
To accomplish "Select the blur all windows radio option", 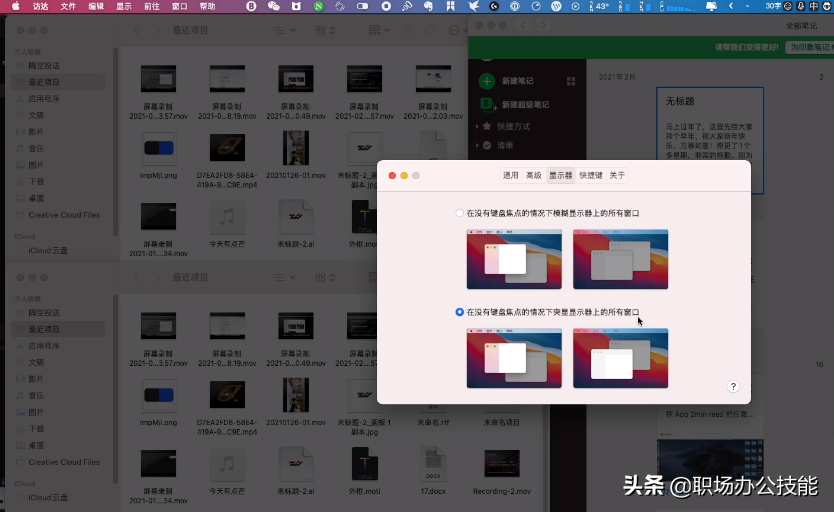I will [x=460, y=213].
